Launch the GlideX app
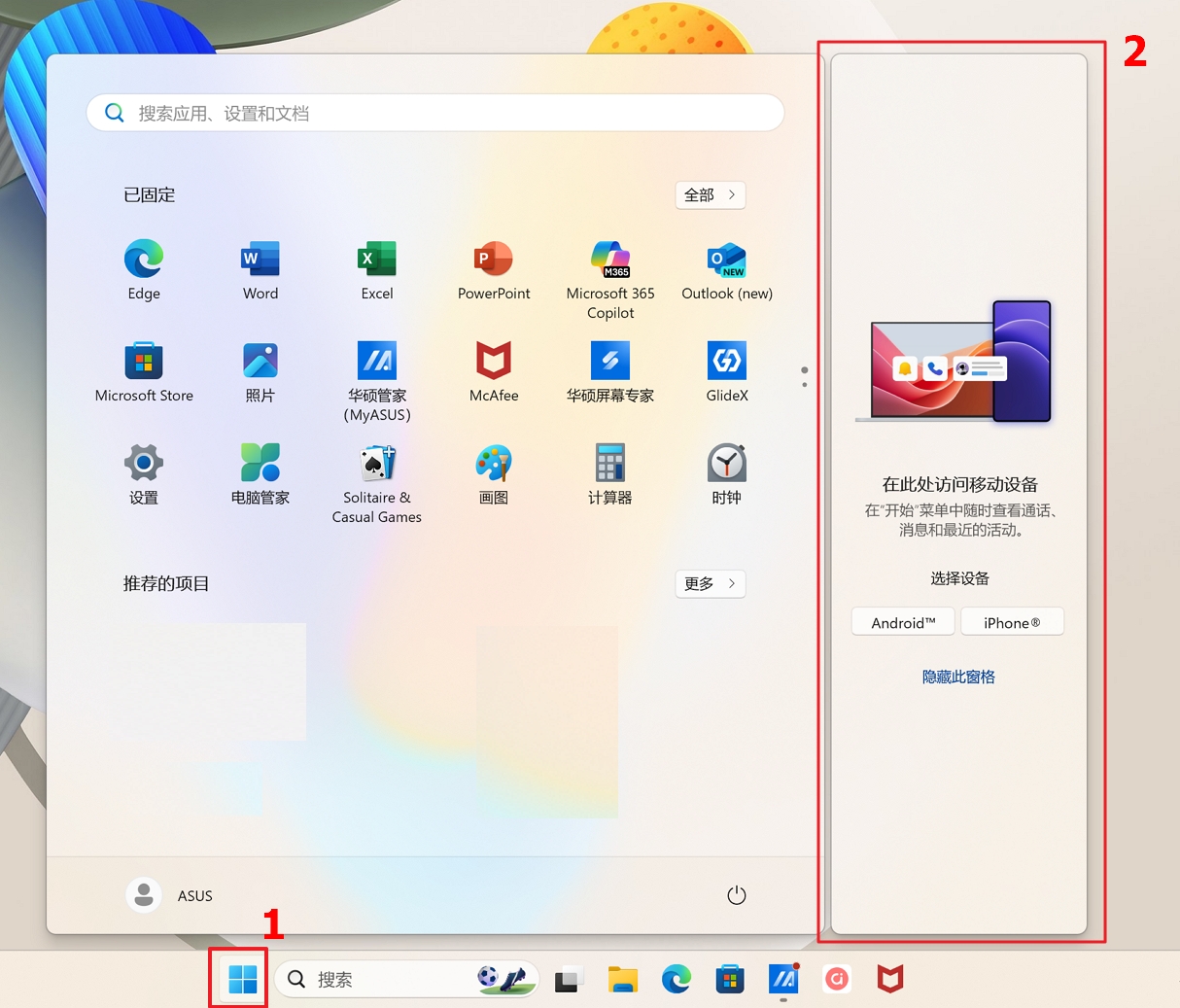Image resolution: width=1180 pixels, height=1008 pixels. (727, 372)
